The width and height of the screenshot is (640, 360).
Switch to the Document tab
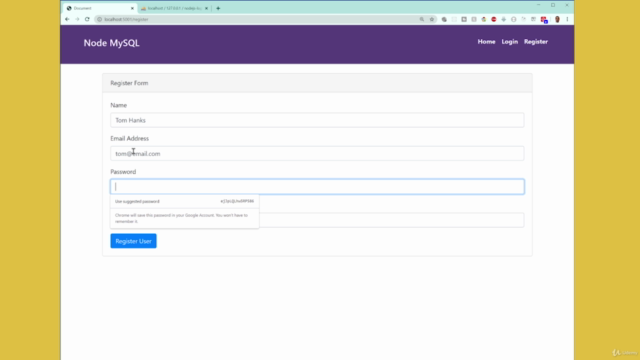[100, 8]
